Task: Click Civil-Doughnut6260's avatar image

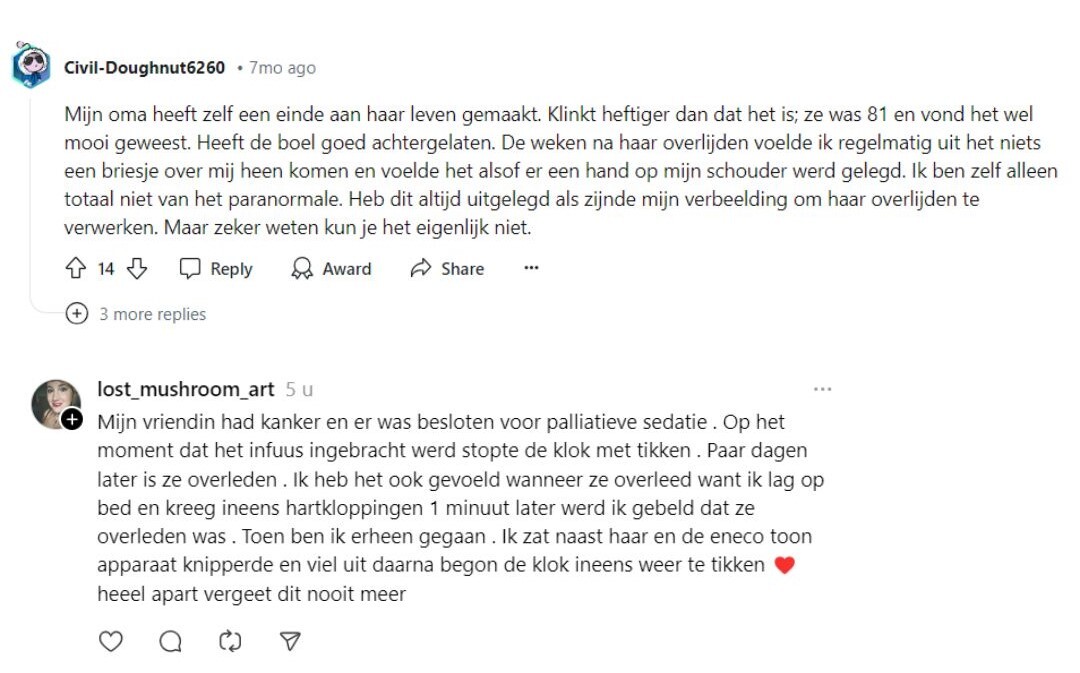Action: coord(31,66)
